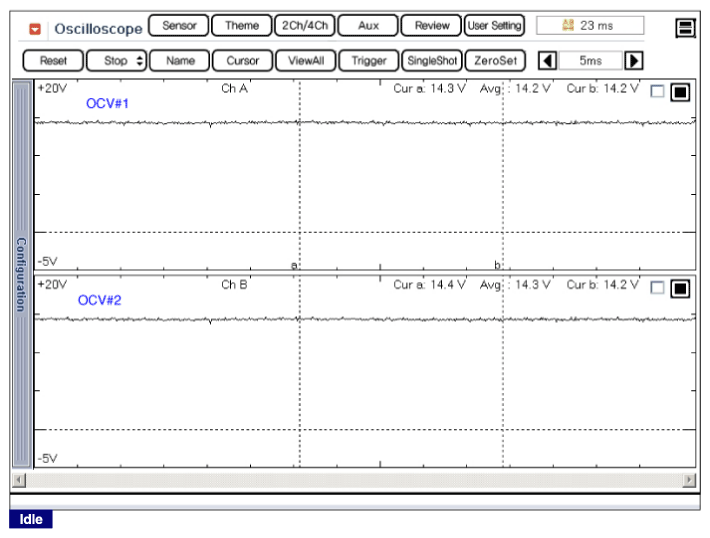
Task: Click the SingleShot button
Action: click(x=432, y=61)
